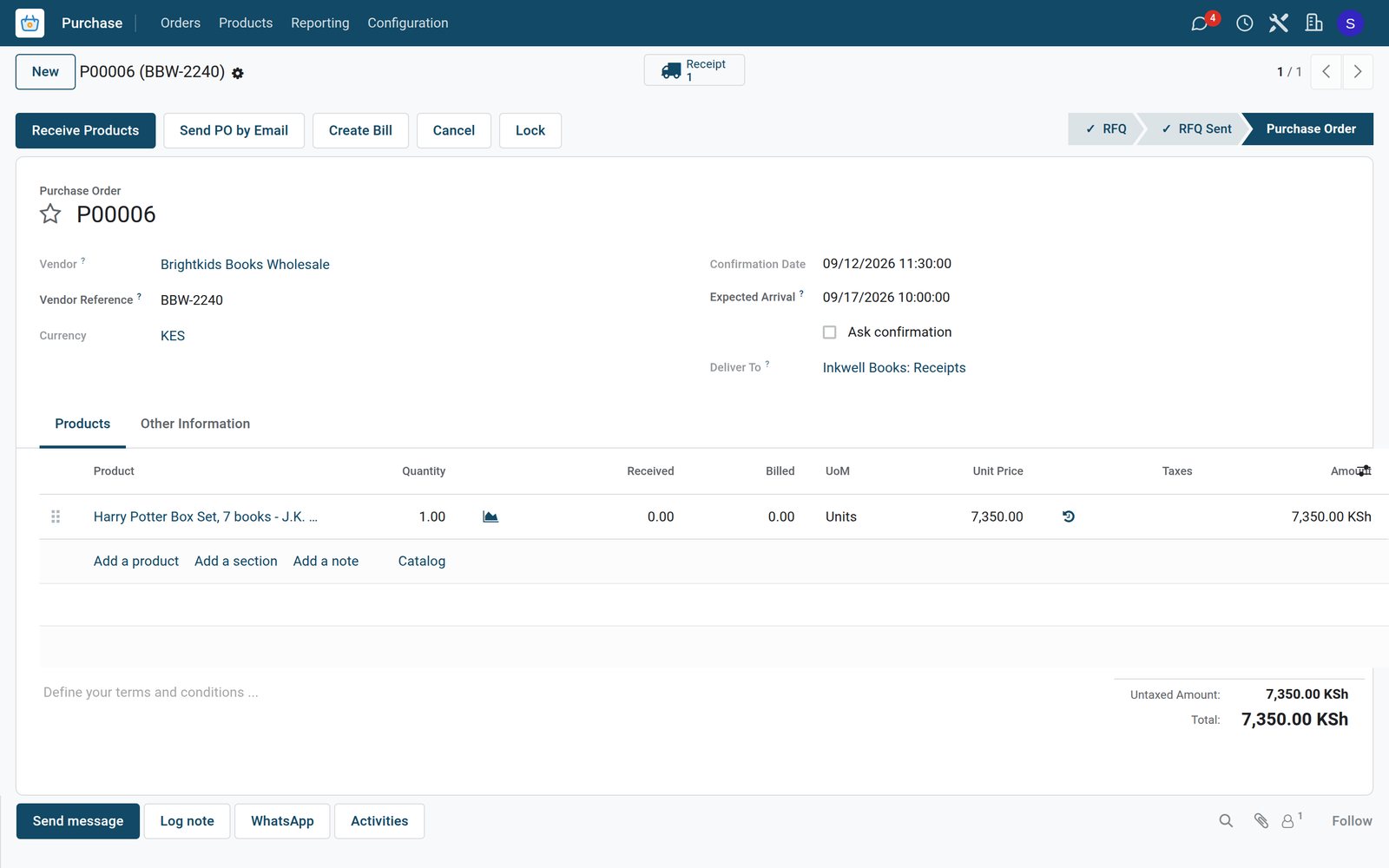This screenshot has height=868, width=1389.
Task: Open the Products top menu
Action: point(246,23)
